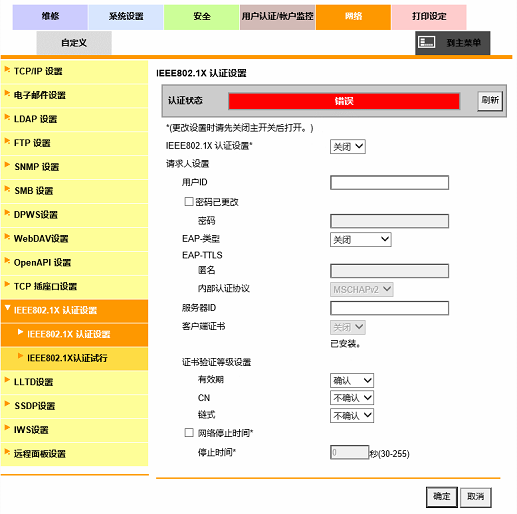Viewport: 517px width, 514px height.
Task: Confirm settings with the 确定 button
Action: coord(442,497)
